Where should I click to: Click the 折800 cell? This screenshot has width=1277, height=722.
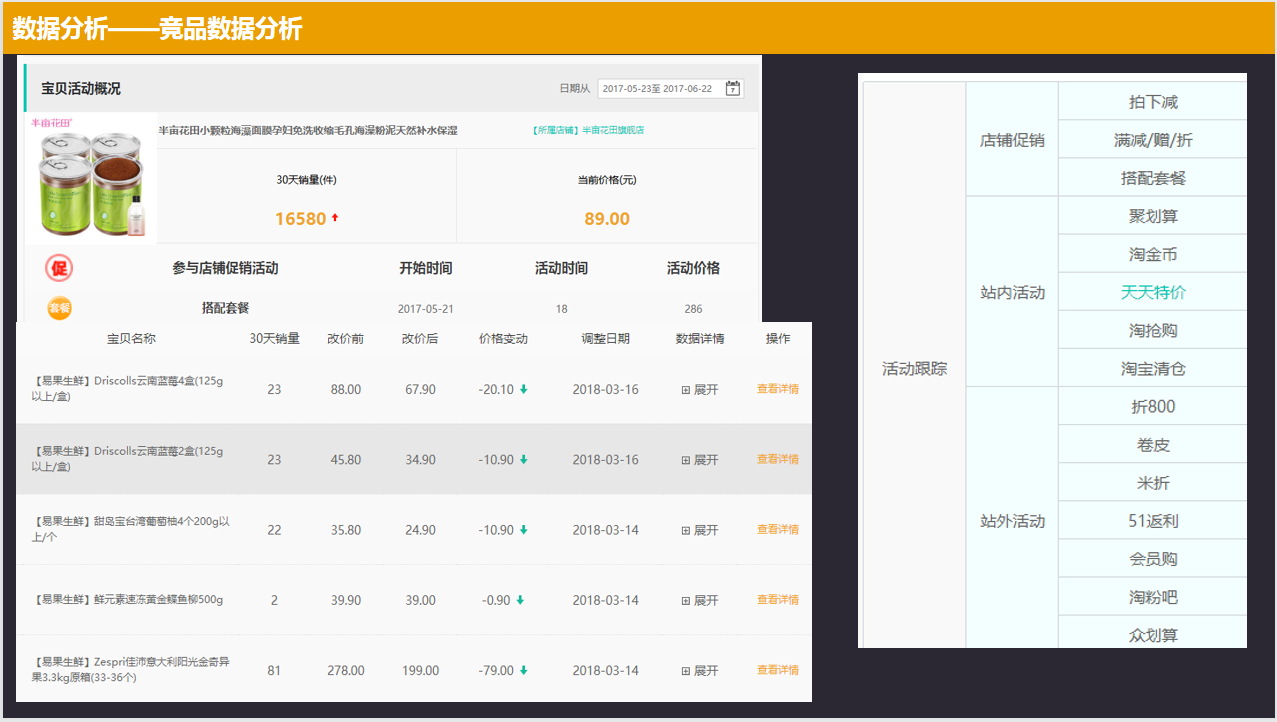(1153, 406)
